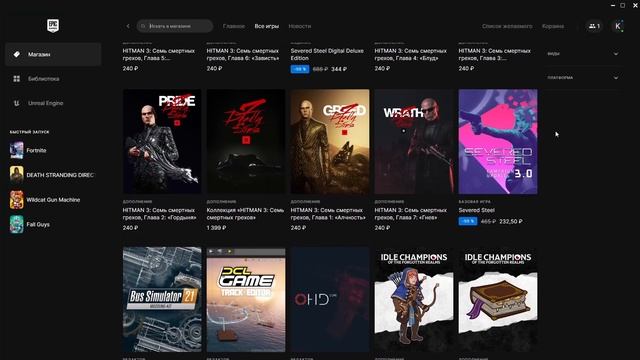Launch Fall Guys from quick launch

pos(53,224)
